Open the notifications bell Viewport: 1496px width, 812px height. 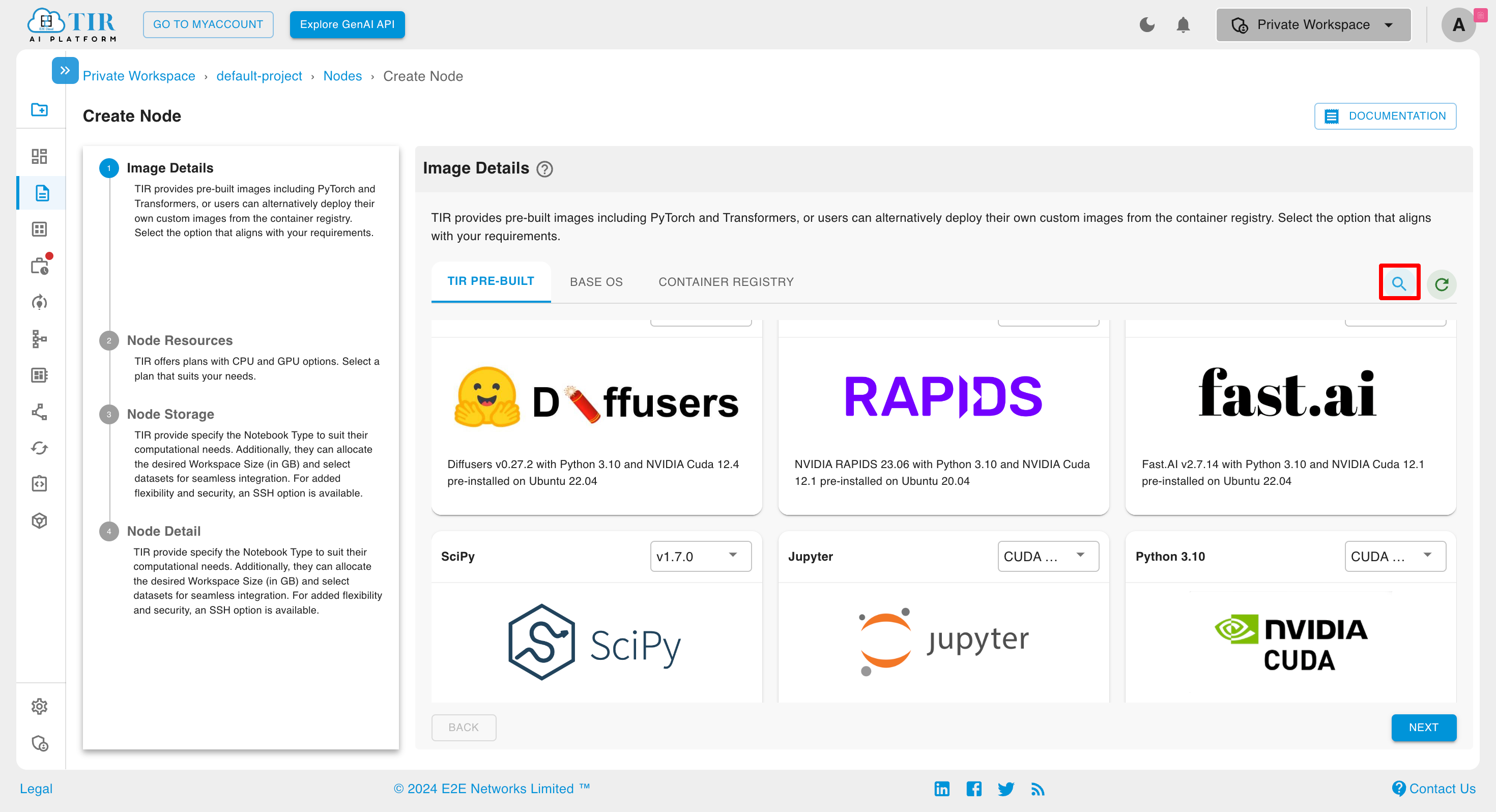coord(1183,25)
